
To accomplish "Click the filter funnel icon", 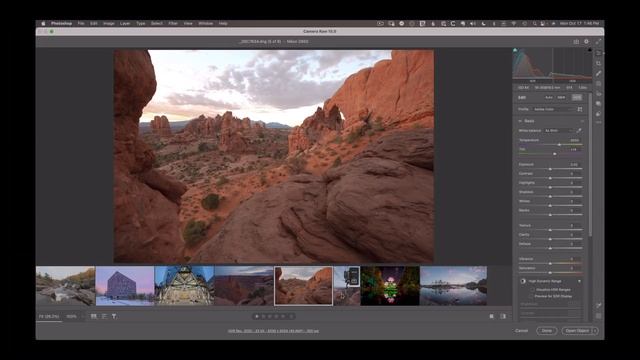I will (114, 316).
